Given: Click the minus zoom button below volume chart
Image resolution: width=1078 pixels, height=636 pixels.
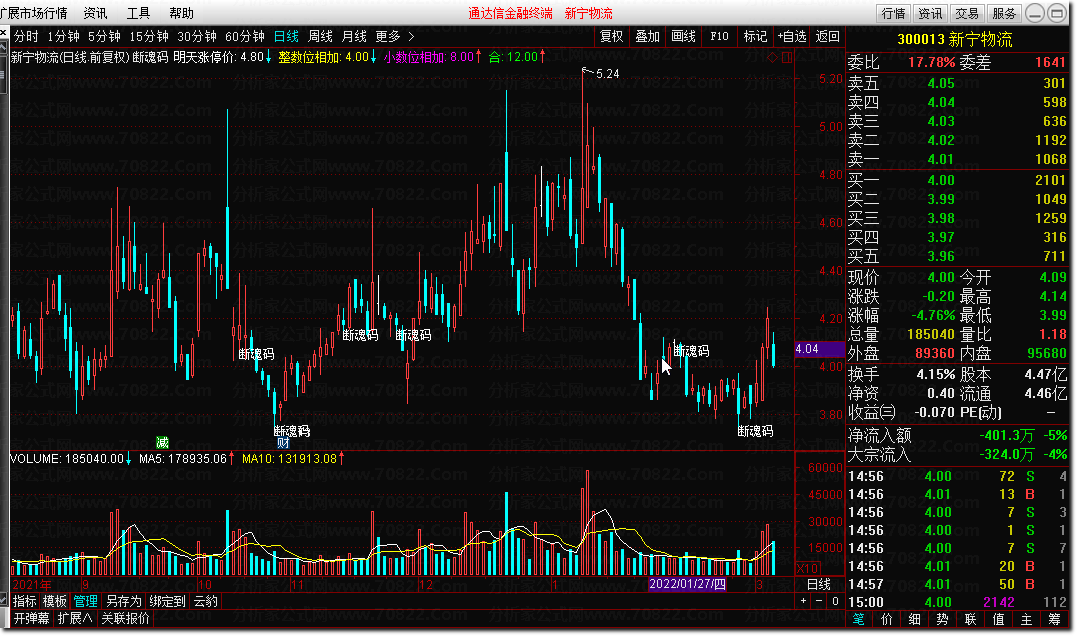Looking at the screenshot, I should pos(819,601).
